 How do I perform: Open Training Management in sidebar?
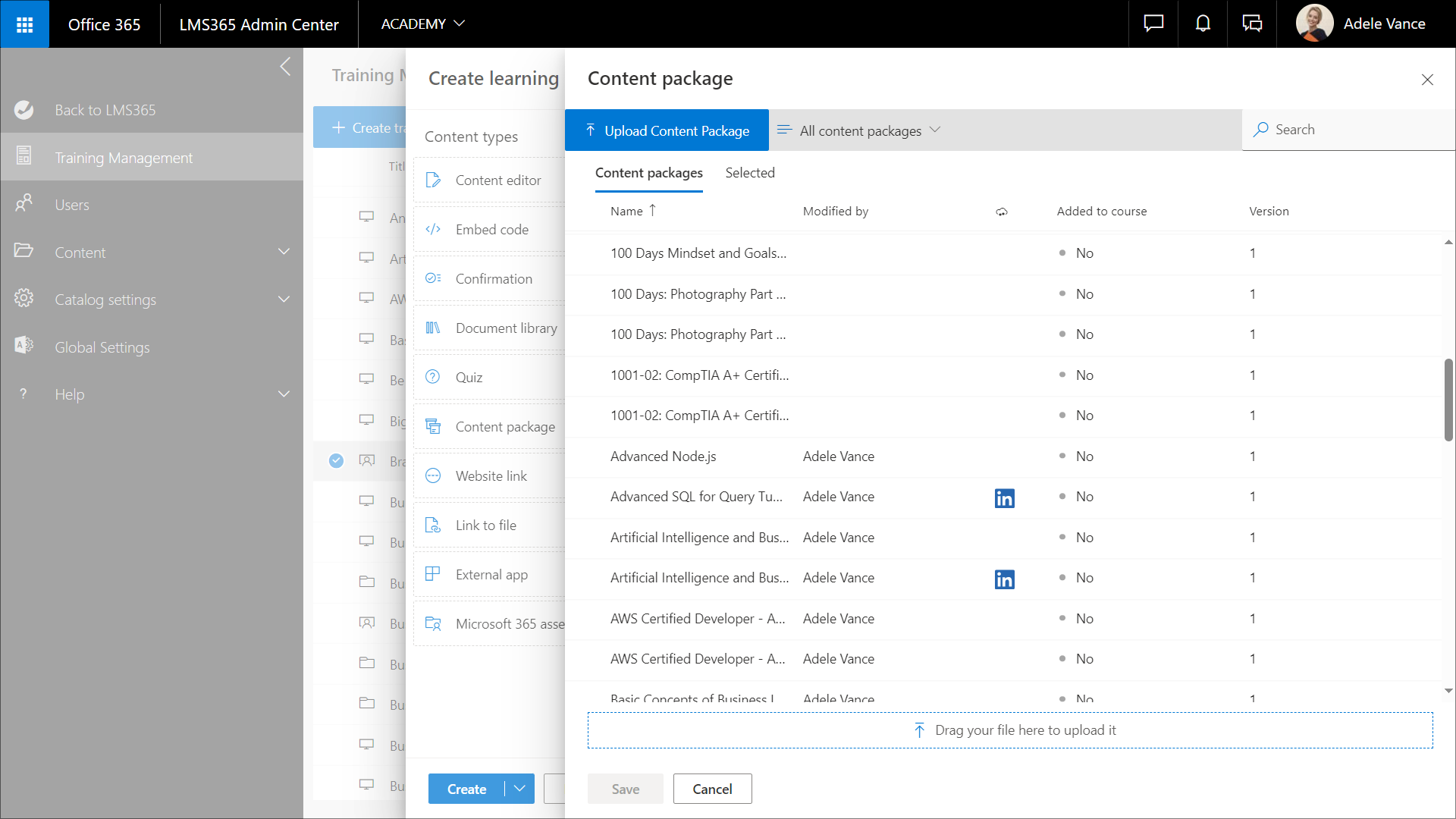coord(124,158)
